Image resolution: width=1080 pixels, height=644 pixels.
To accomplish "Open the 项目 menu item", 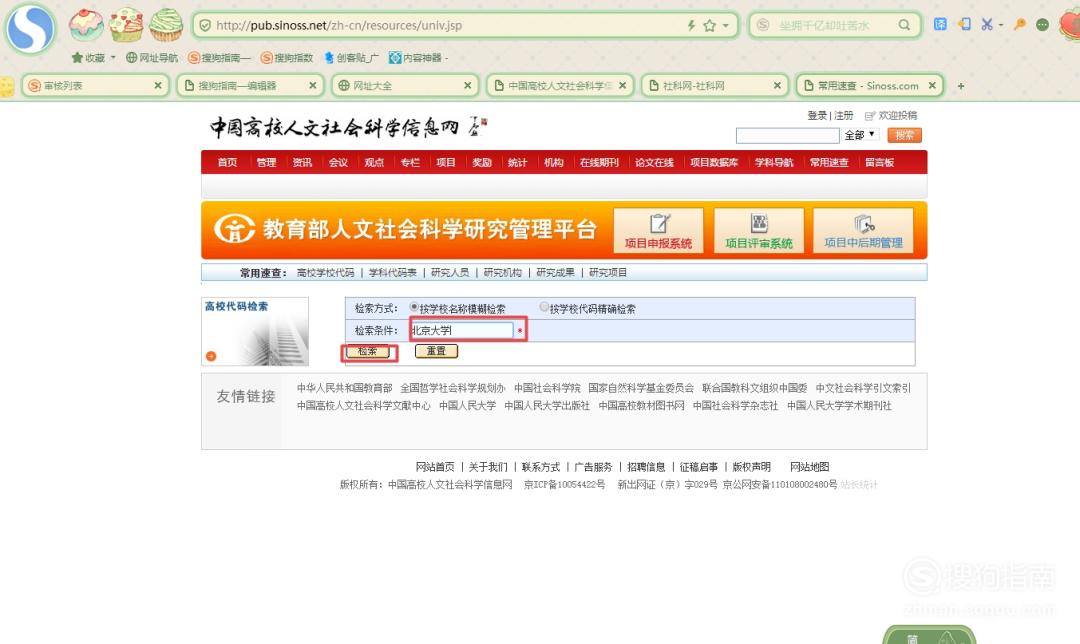I will click(446, 163).
